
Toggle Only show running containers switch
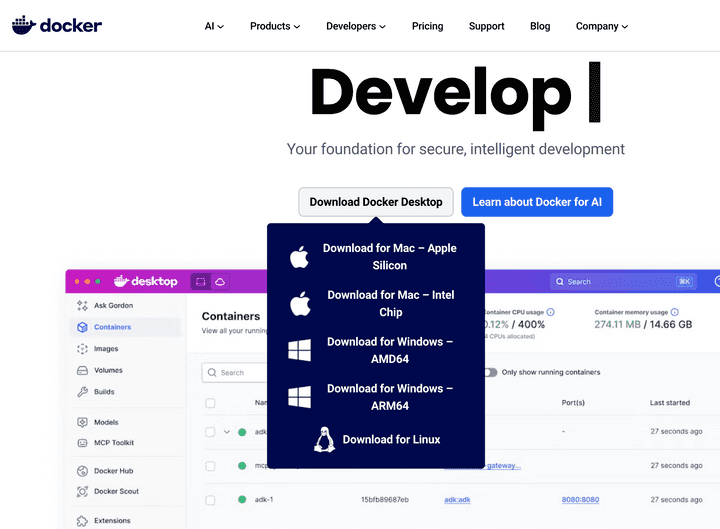[490, 372]
